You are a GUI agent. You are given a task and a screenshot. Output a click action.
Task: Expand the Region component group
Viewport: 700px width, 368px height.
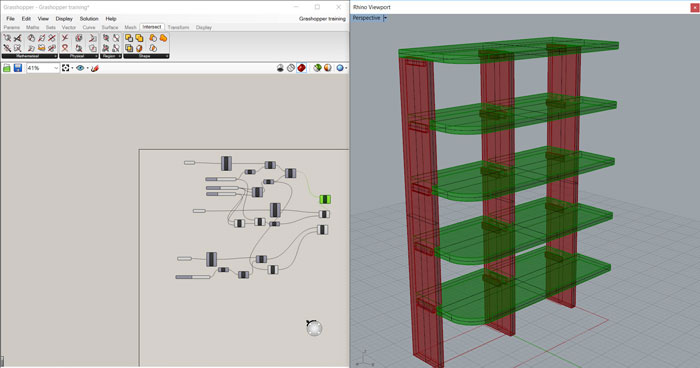[x=111, y=56]
